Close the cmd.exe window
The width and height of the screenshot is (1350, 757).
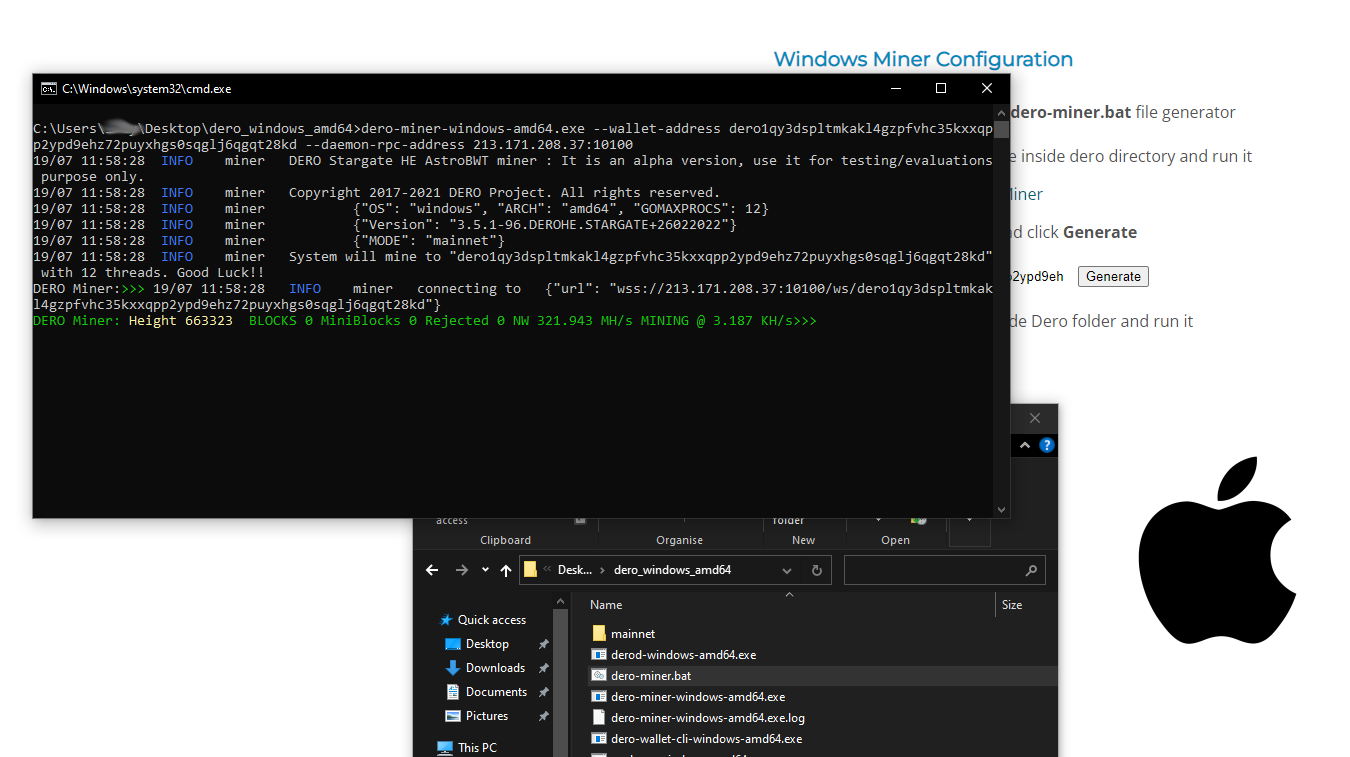pos(987,88)
